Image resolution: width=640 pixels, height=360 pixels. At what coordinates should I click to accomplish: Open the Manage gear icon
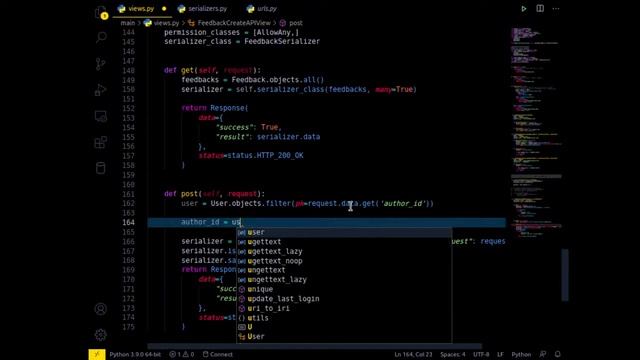[x=100, y=335]
